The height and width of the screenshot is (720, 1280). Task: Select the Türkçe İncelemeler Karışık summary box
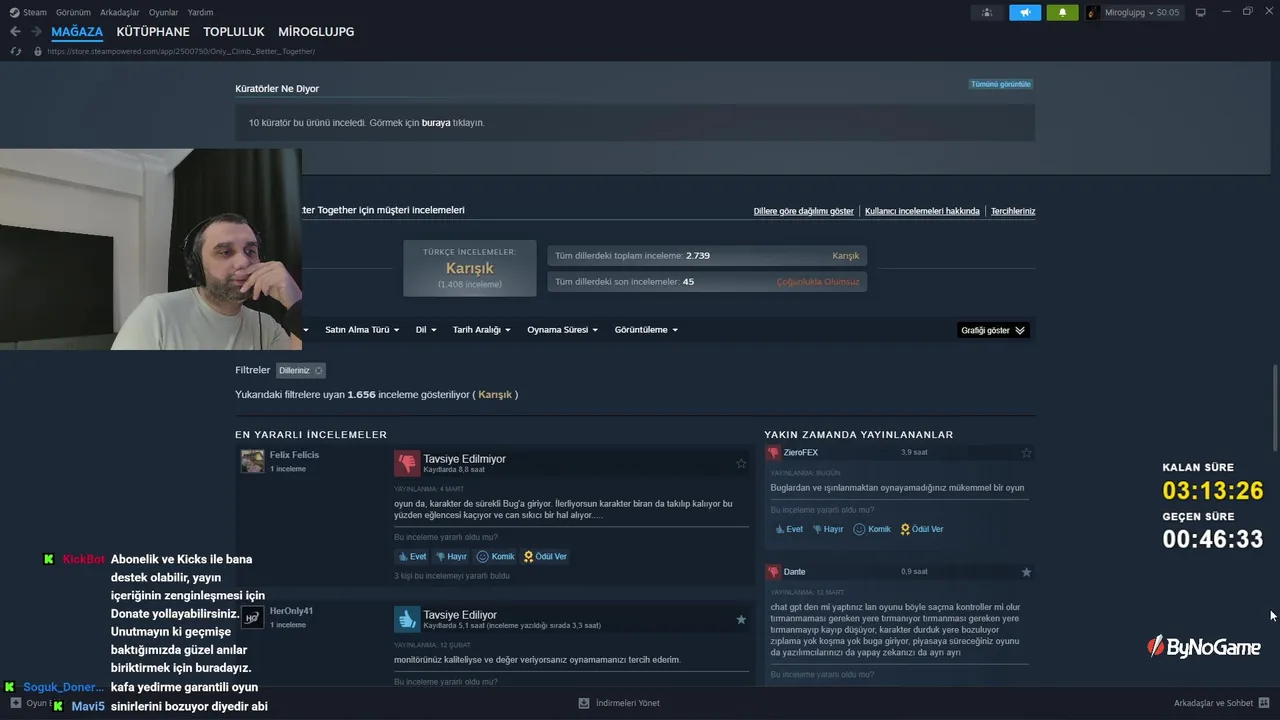[469, 268]
